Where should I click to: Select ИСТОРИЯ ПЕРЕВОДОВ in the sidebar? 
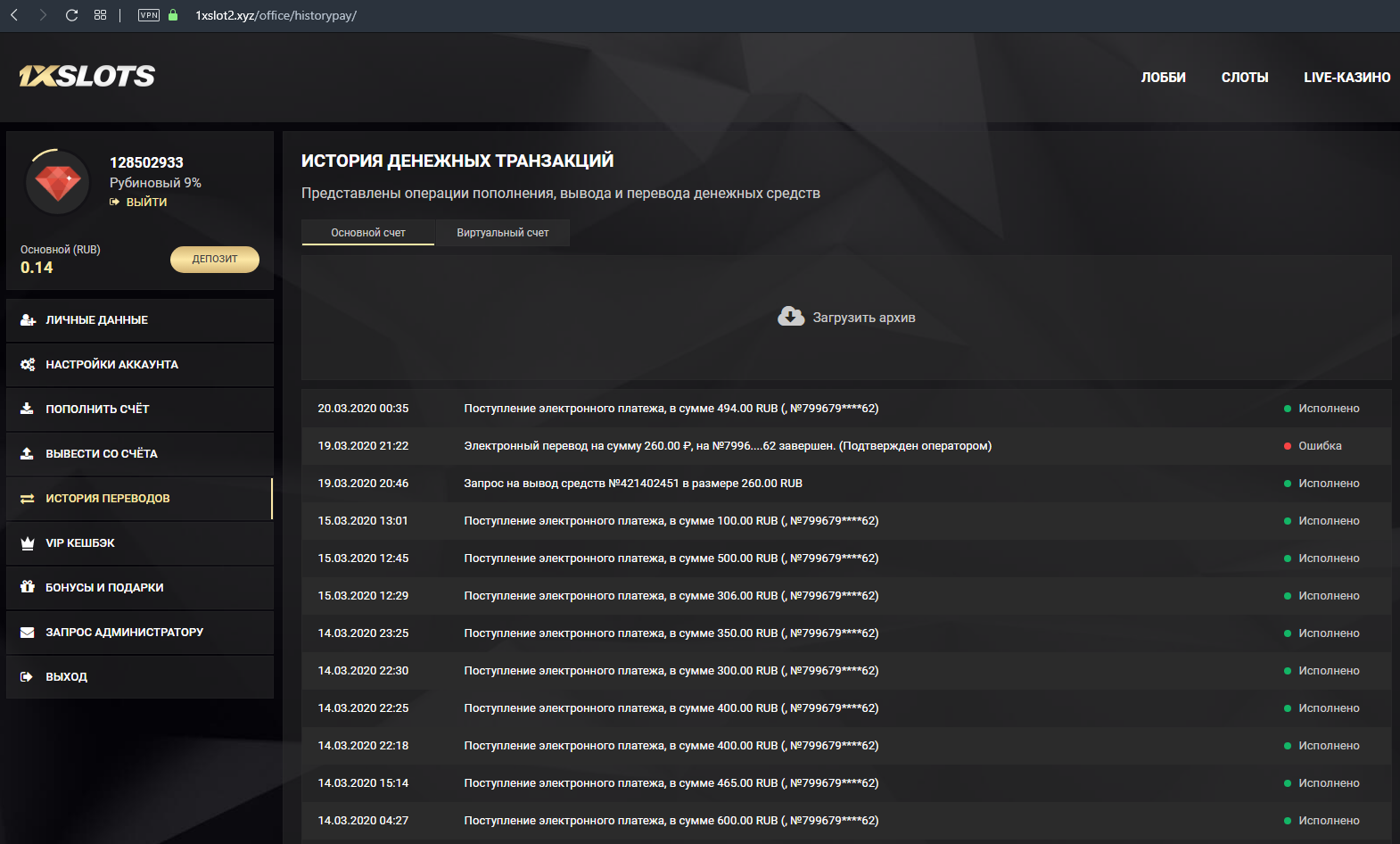pyautogui.click(x=139, y=499)
